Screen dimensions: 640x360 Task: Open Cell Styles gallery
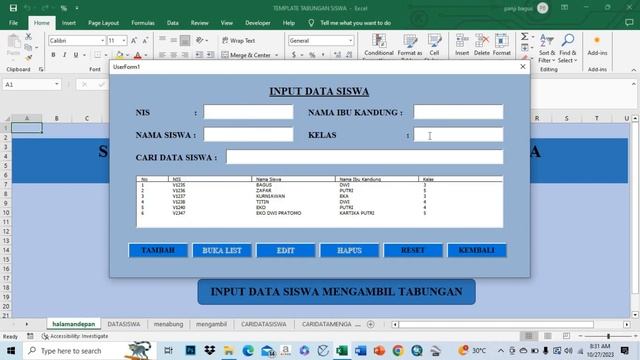click(x=434, y=46)
